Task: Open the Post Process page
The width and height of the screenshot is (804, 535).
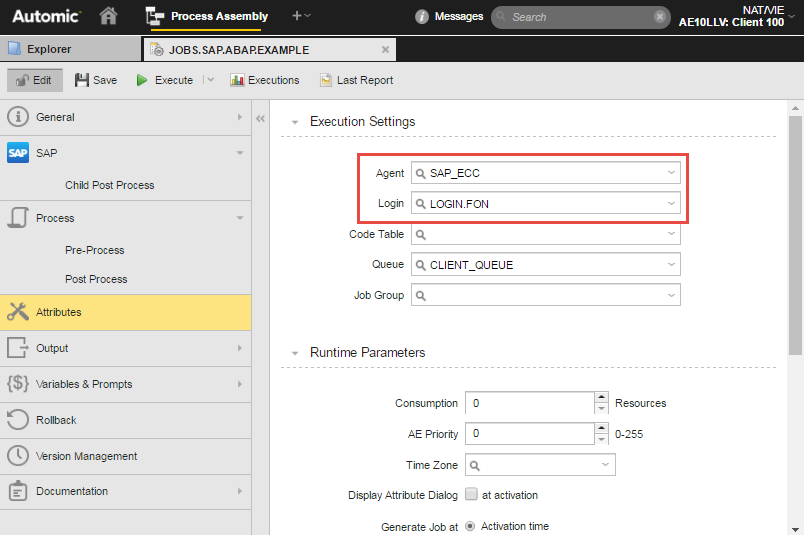Action: tap(96, 280)
